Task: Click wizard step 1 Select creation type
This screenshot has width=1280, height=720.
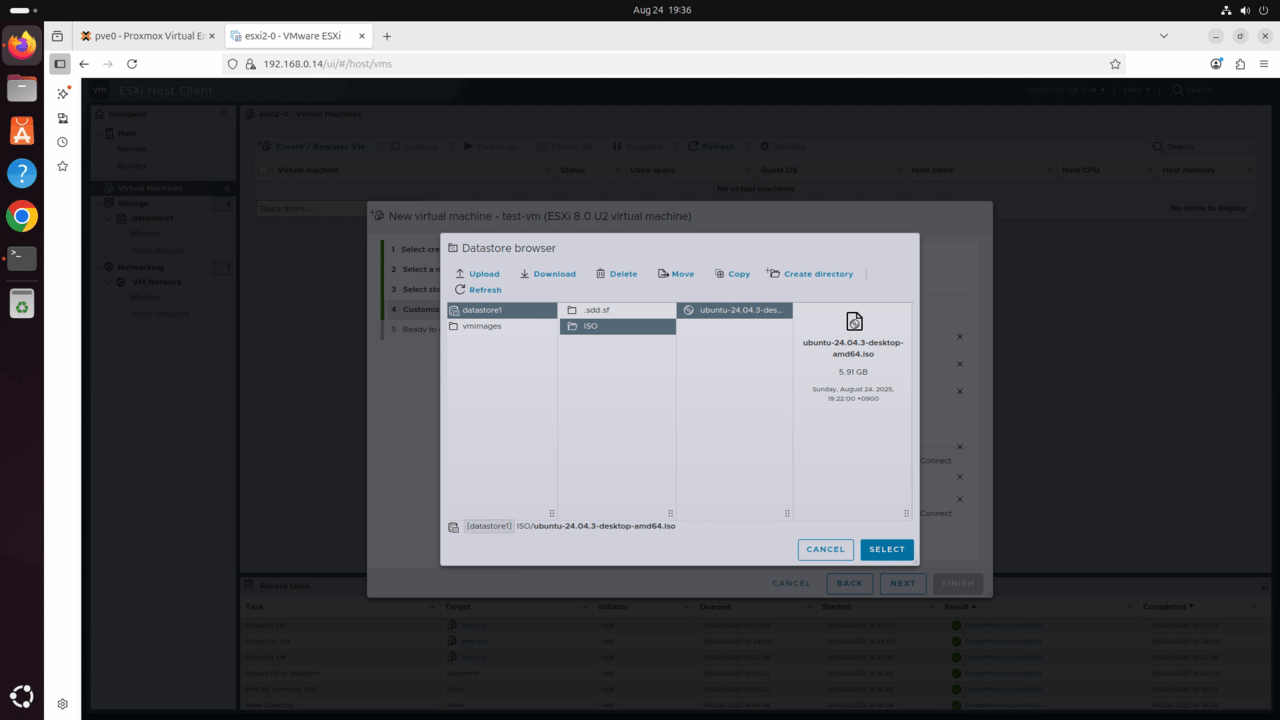Action: pyautogui.click(x=414, y=249)
